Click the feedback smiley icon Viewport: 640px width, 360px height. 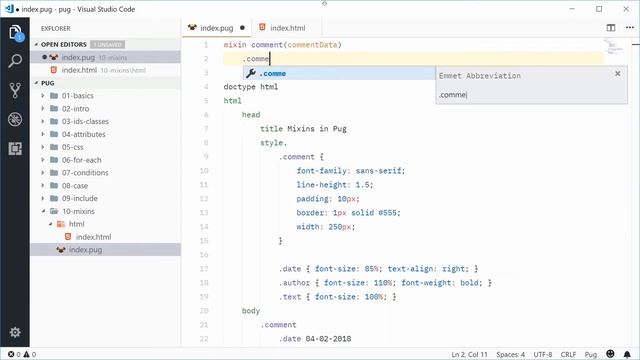[610, 354]
